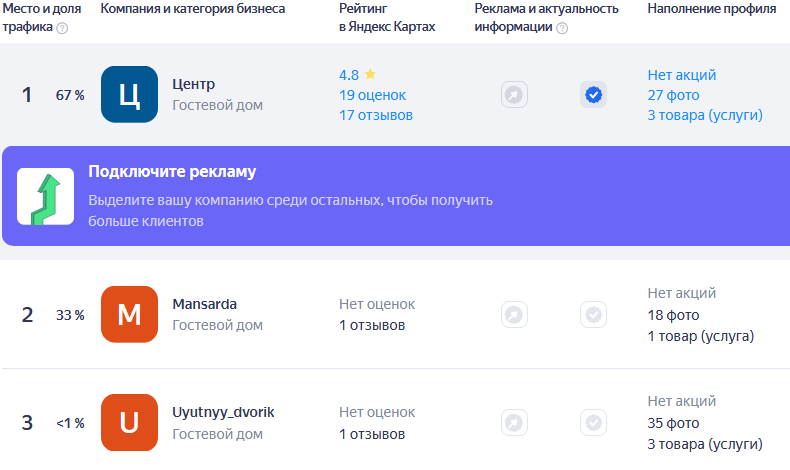Click 'Компания и категория бизнеса' column header

point(192,9)
